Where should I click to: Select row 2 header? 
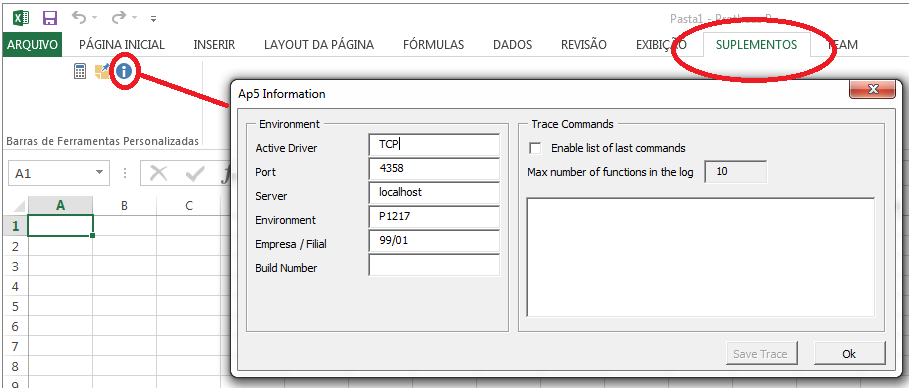click(x=16, y=246)
